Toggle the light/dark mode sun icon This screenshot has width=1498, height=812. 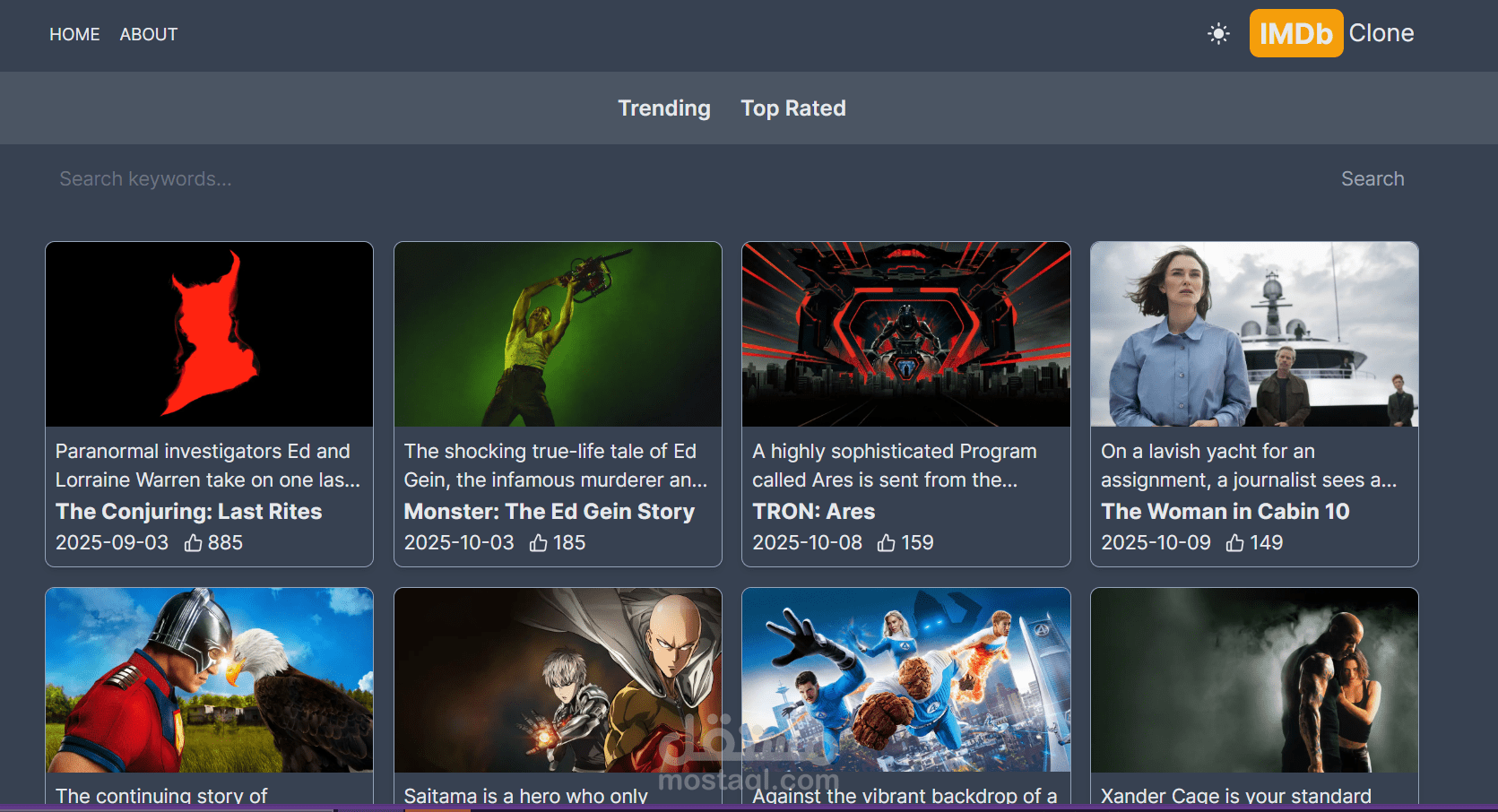[1218, 34]
